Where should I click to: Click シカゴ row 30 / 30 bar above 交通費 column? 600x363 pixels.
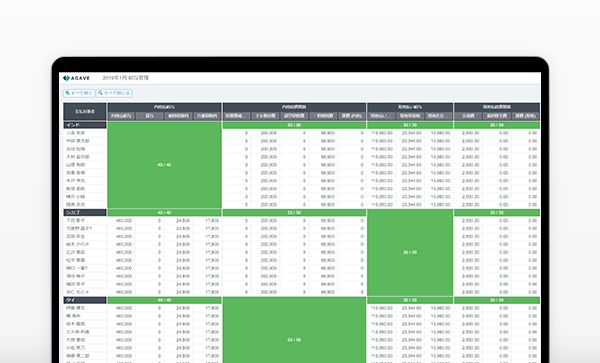[497, 212]
